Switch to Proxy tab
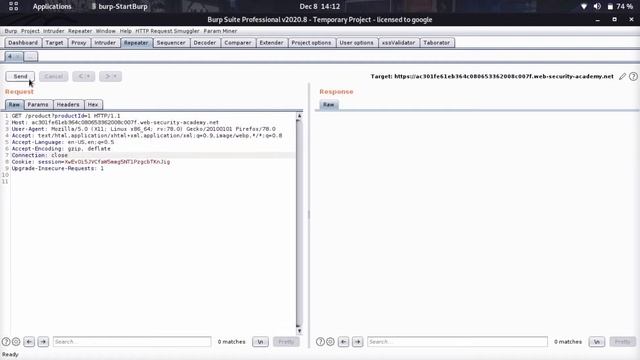The height and width of the screenshot is (360, 640). coord(79,43)
